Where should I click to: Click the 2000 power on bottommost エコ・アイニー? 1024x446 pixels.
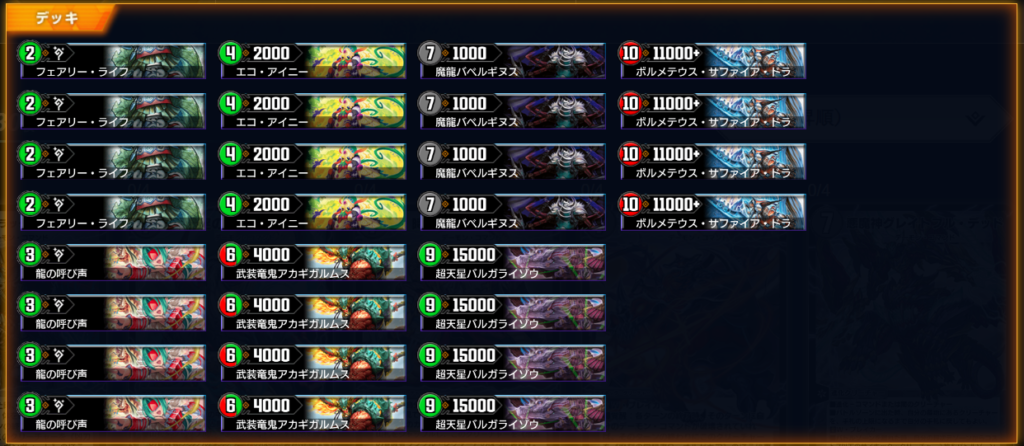coord(271,204)
